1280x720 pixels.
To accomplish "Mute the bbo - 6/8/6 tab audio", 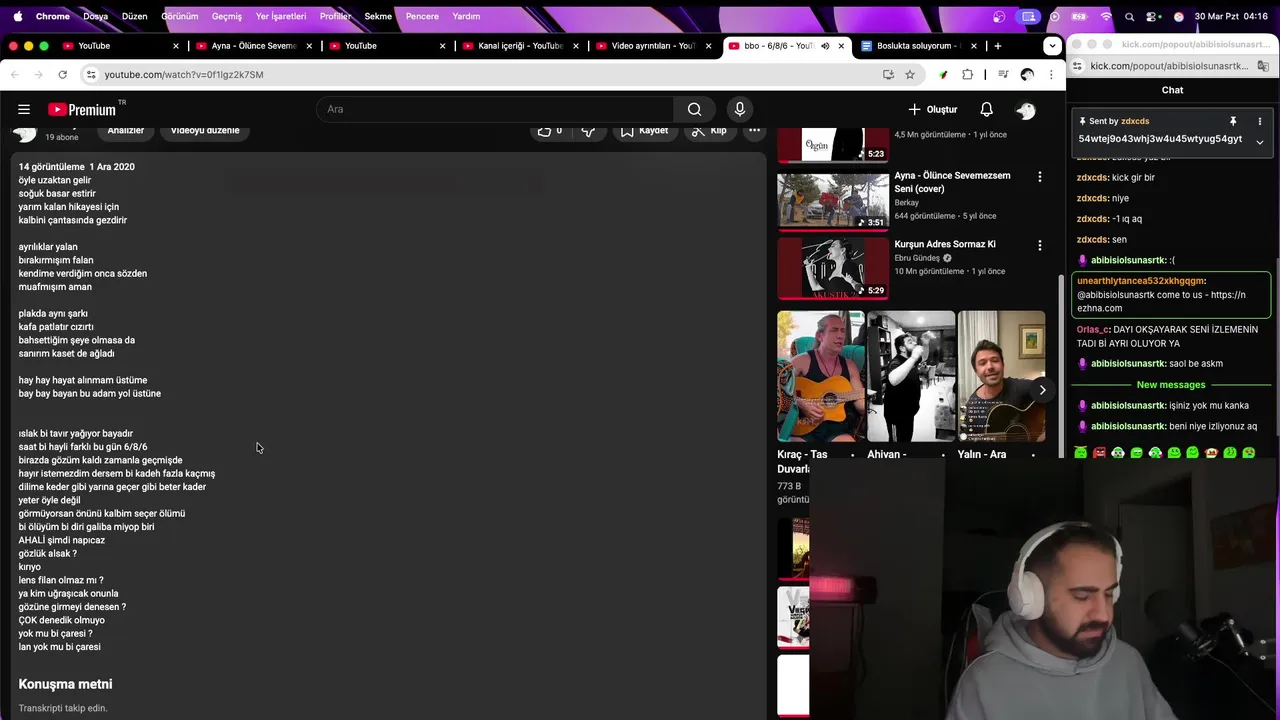I will pyautogui.click(x=825, y=46).
